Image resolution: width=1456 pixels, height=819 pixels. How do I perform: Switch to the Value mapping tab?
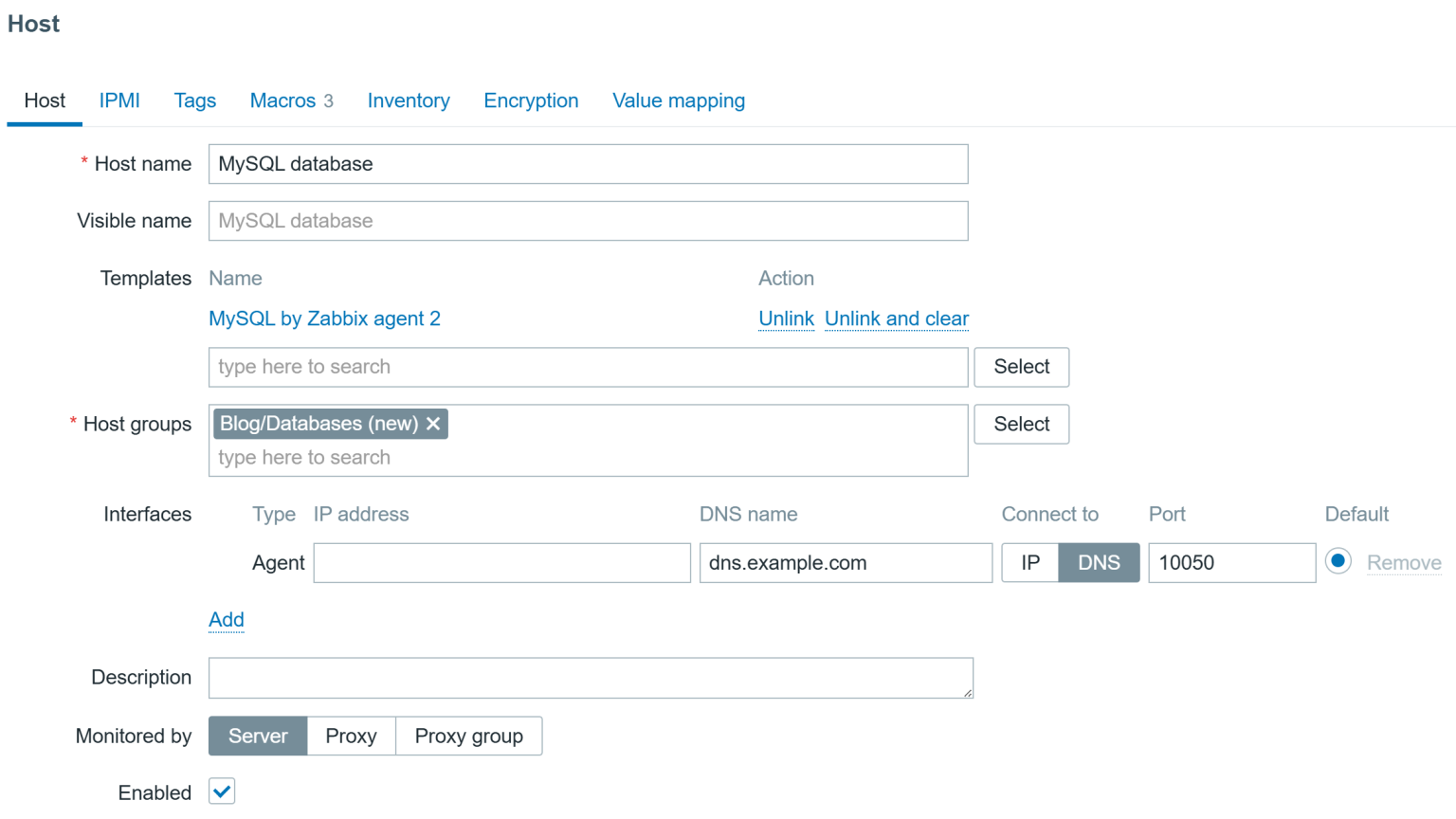click(x=679, y=100)
